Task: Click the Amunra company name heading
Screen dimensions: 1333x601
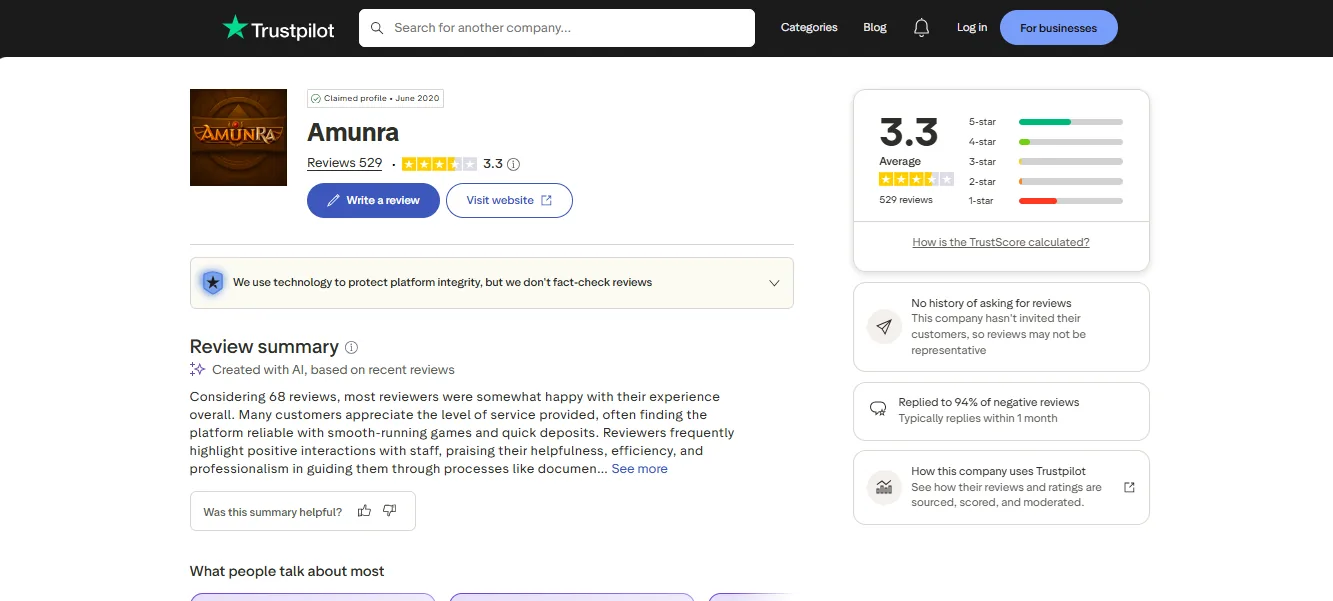Action: (x=353, y=132)
